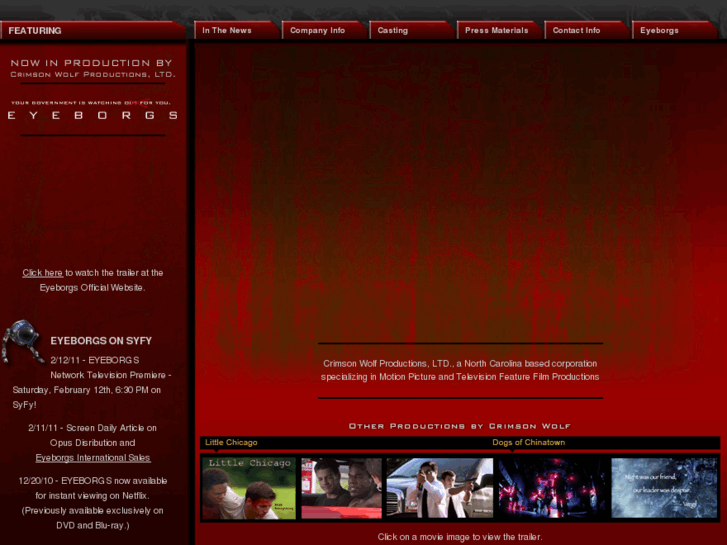Open the two men in car thumbnail
727x545 pixels.
341,488
